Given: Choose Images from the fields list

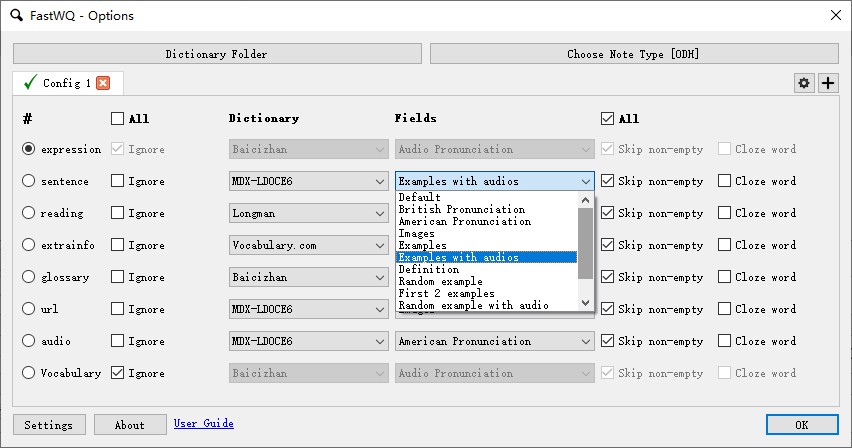Looking at the screenshot, I should point(486,233).
